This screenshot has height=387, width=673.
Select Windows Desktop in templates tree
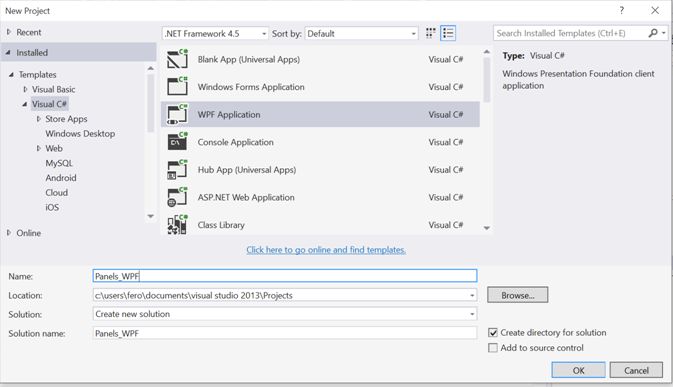click(x=80, y=133)
